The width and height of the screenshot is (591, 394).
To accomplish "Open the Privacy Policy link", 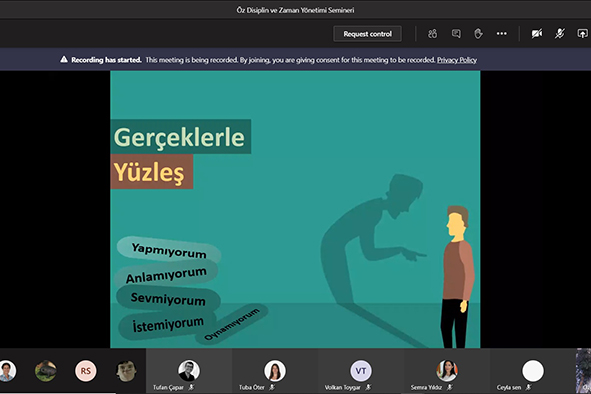I will [457, 60].
